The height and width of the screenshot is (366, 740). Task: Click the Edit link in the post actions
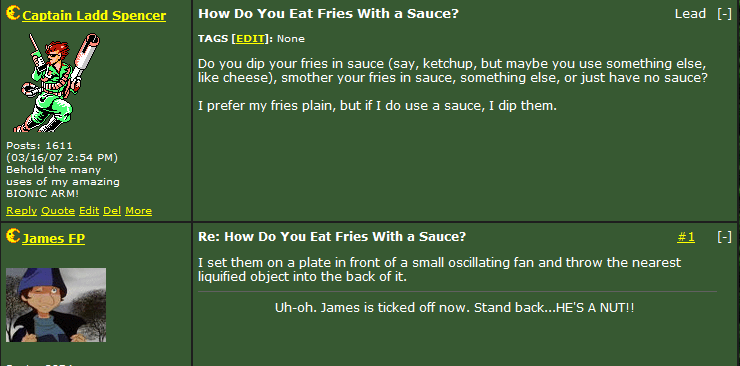click(x=89, y=211)
